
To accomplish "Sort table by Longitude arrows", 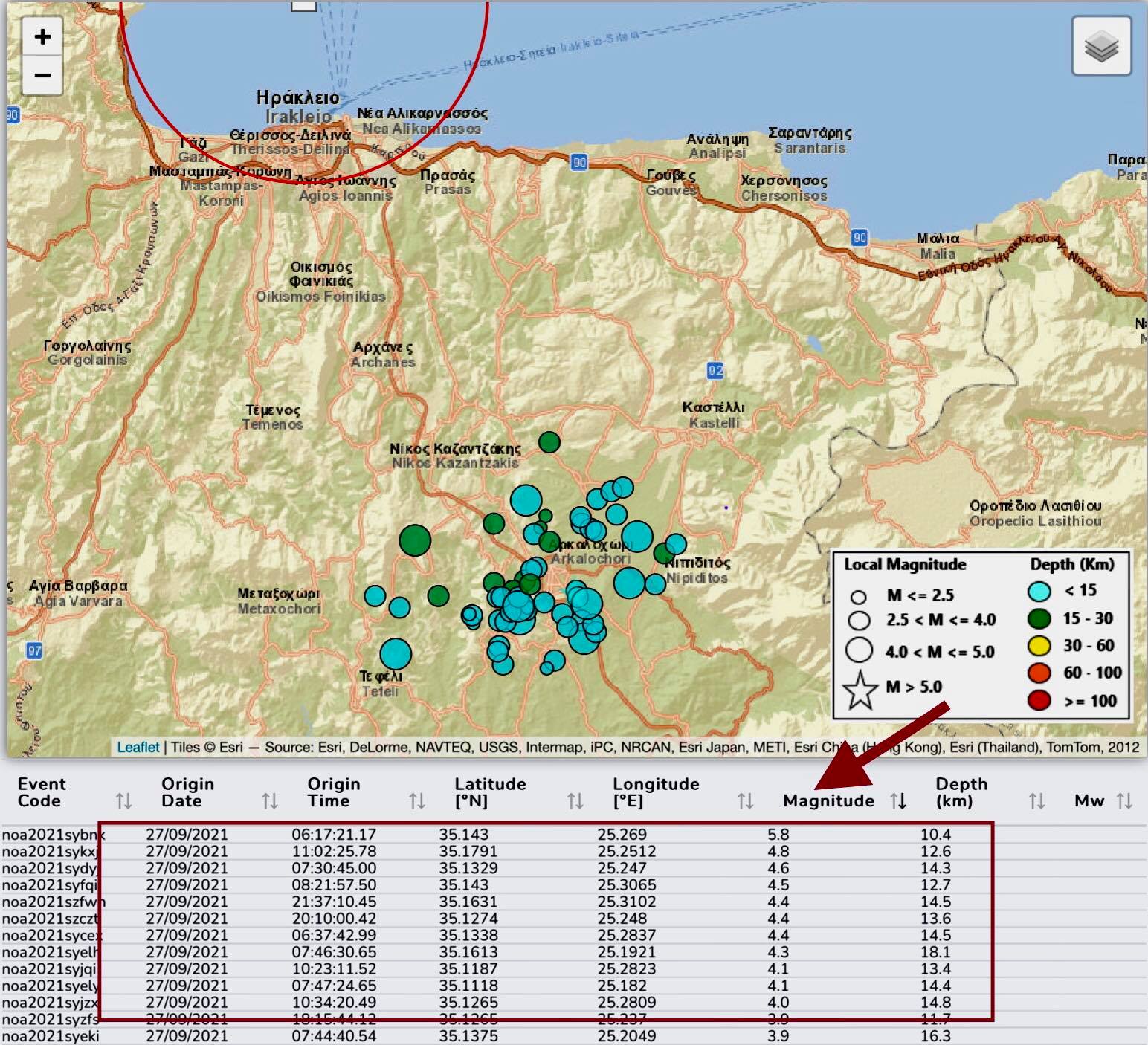I will 745,800.
